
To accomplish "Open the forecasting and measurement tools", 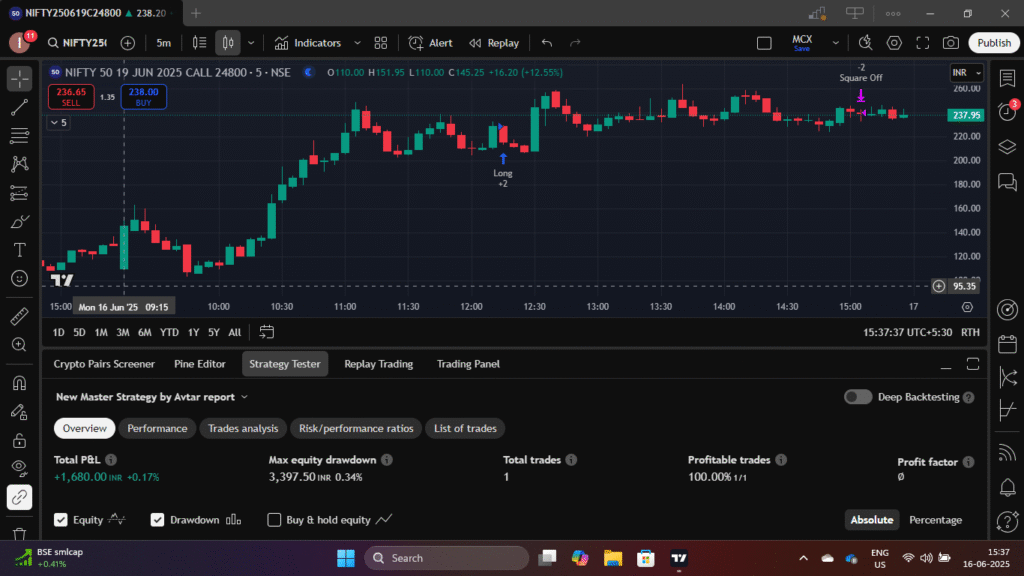I will coord(20,193).
